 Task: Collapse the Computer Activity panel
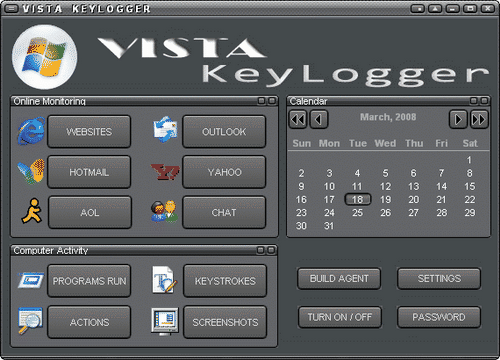(x=261, y=250)
